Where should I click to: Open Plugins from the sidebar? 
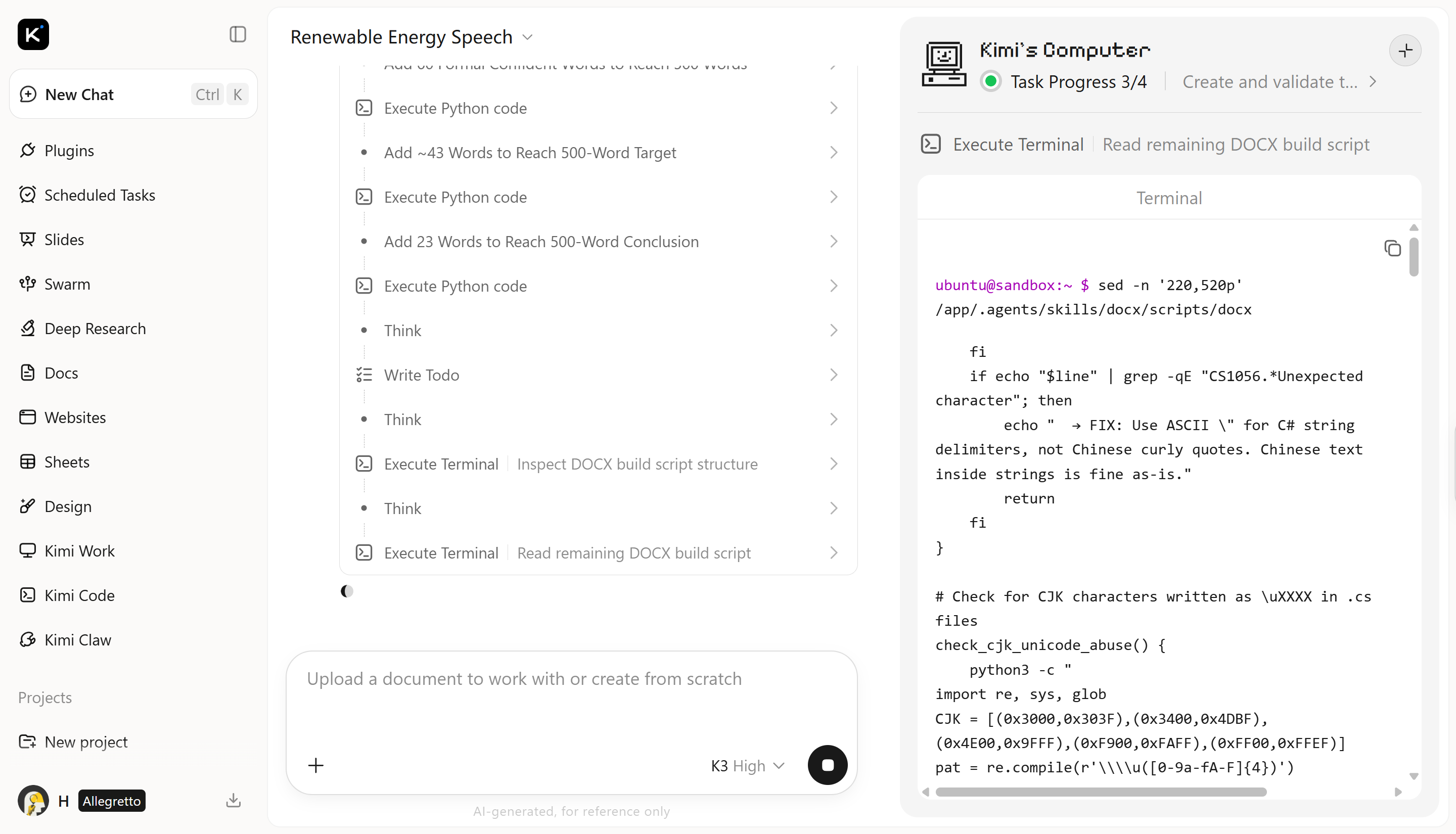pos(133,150)
